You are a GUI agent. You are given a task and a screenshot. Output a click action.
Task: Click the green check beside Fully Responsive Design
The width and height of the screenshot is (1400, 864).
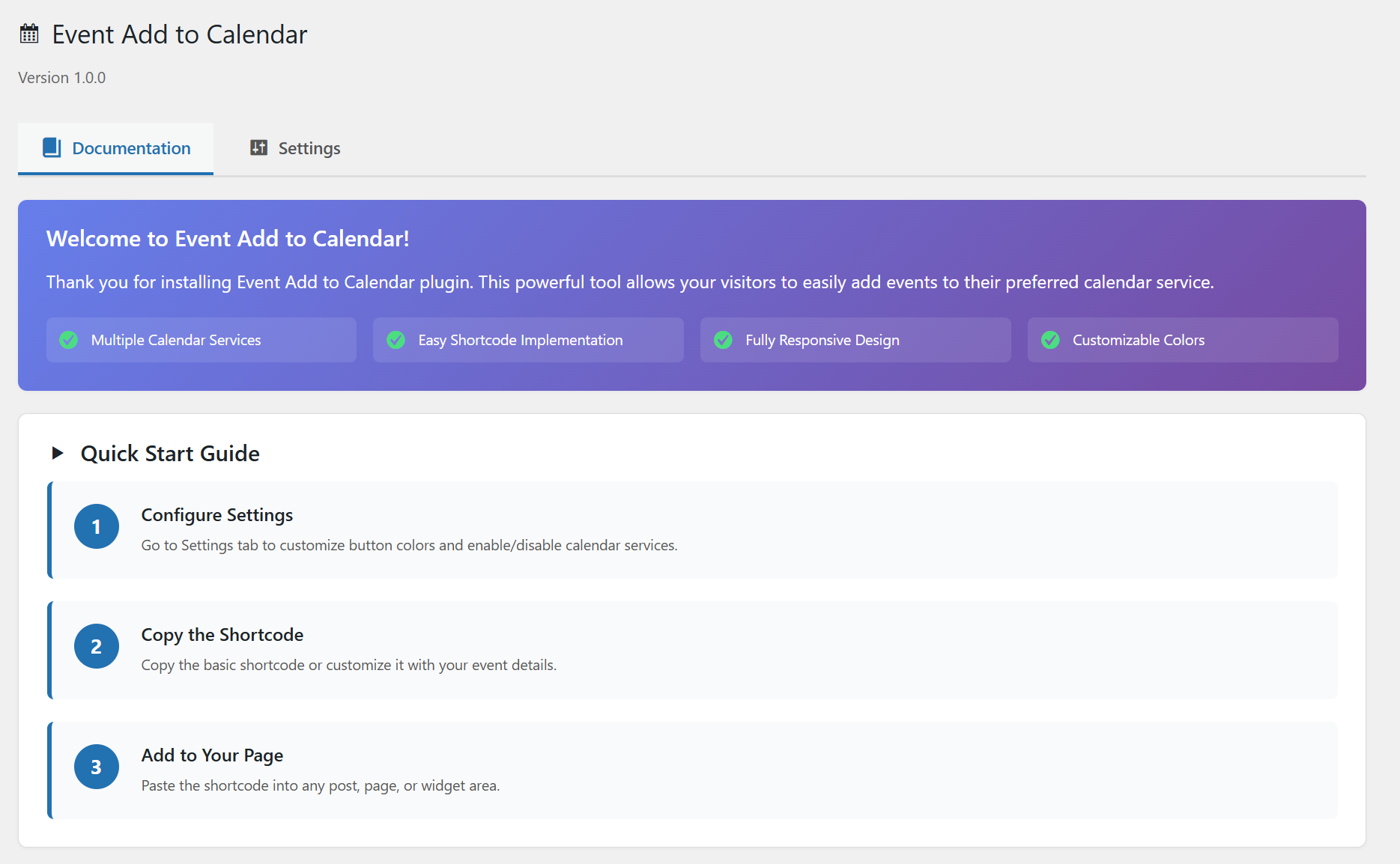pos(724,340)
